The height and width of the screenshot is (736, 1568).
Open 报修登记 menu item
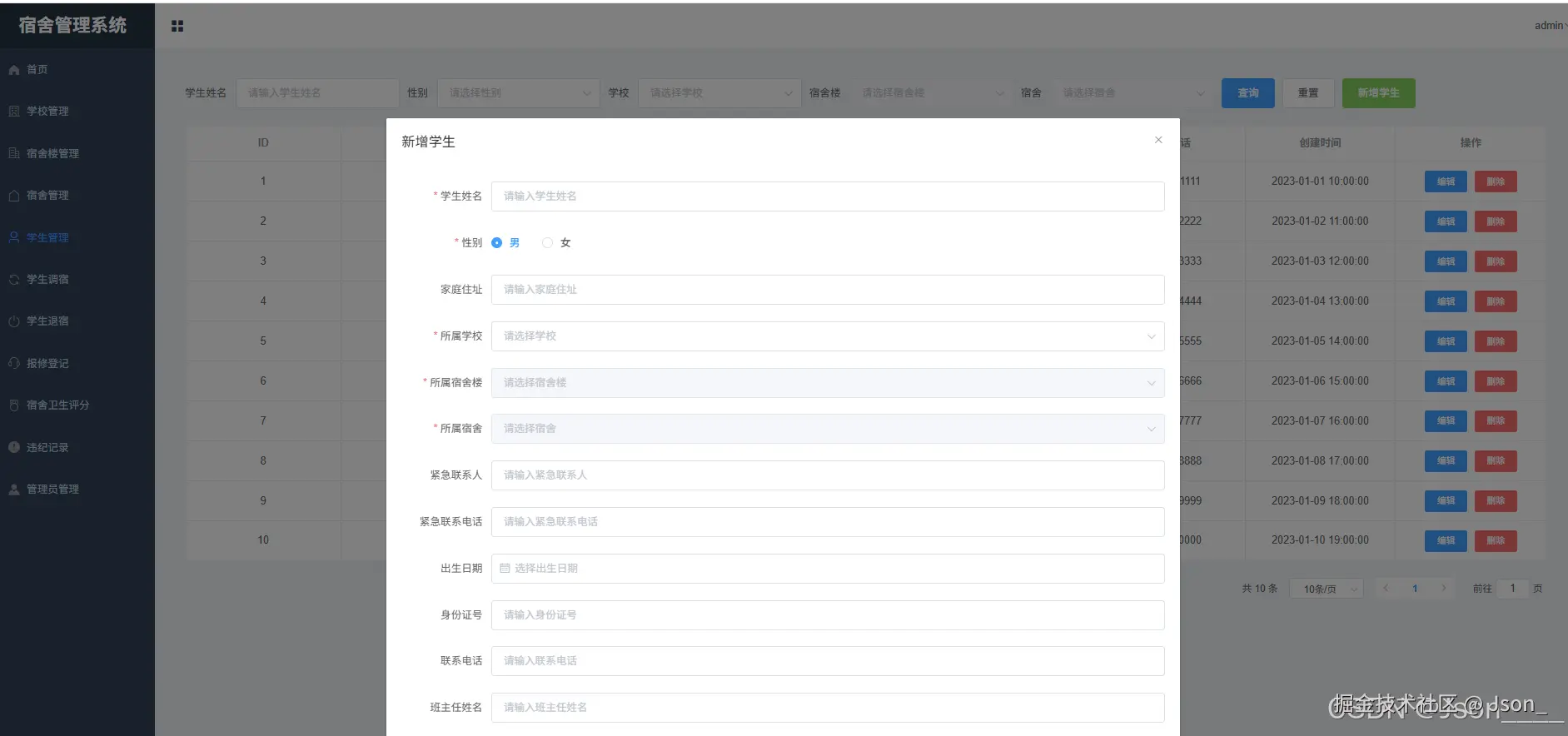coord(77,363)
